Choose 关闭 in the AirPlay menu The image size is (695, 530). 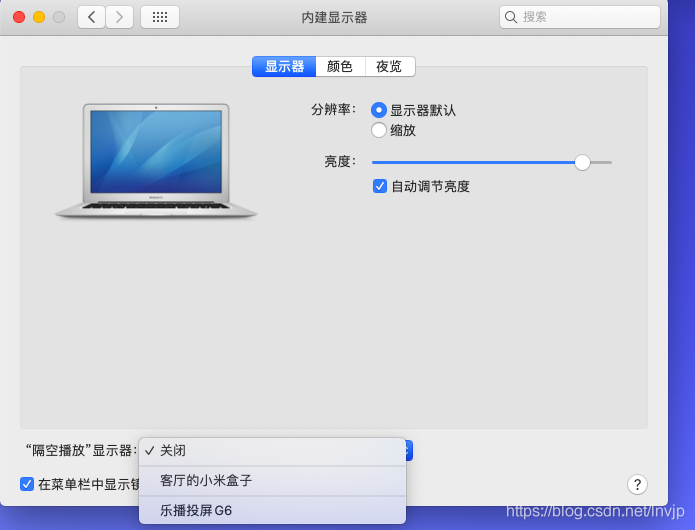click(273, 451)
